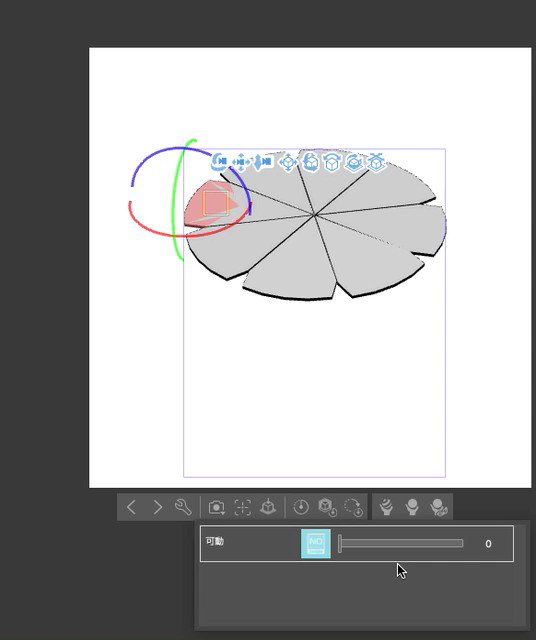This screenshot has width=536, height=640.
Task: Select free rotate object cube icon
Action: click(x=311, y=162)
